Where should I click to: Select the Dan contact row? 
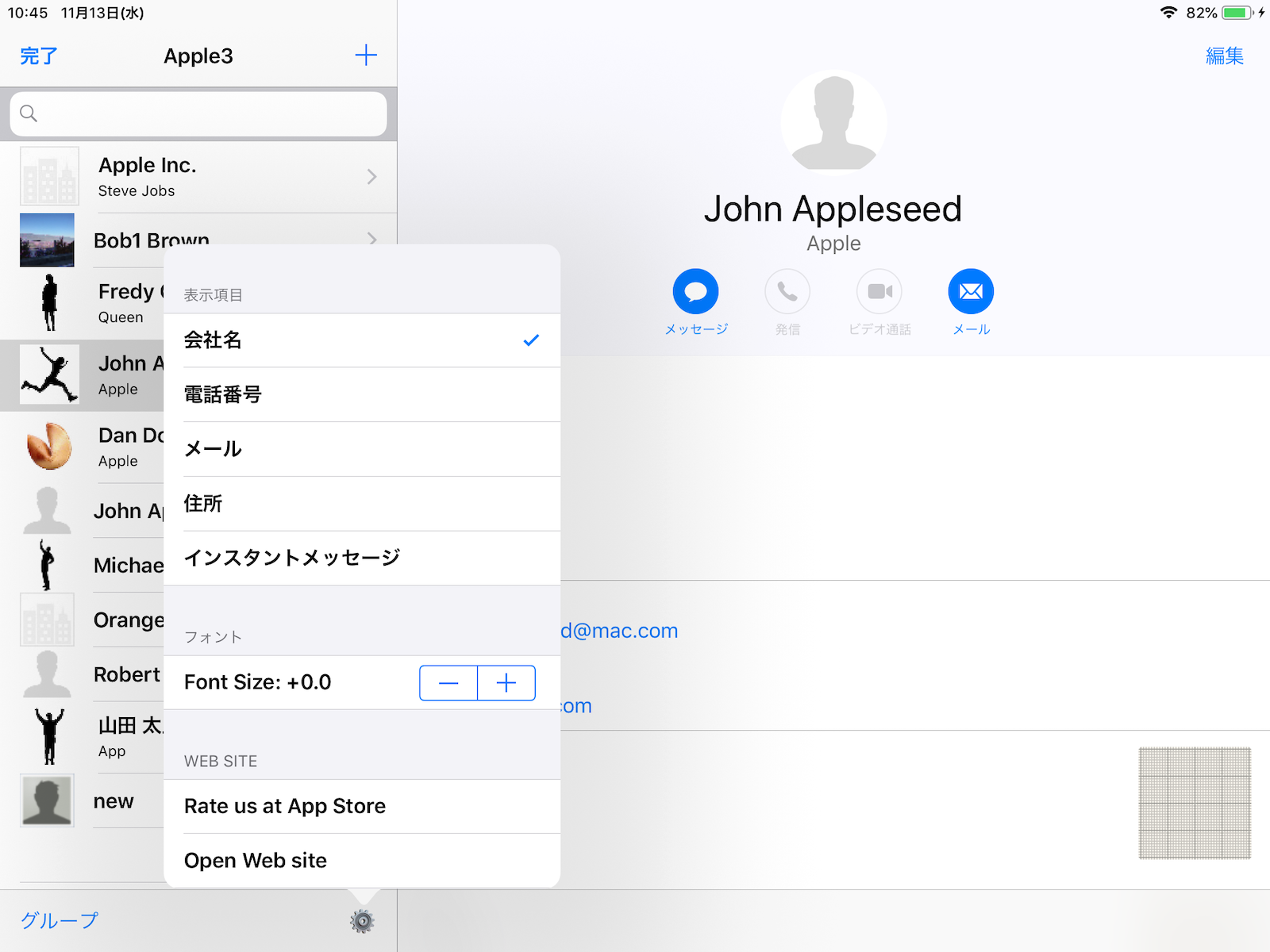[83, 447]
